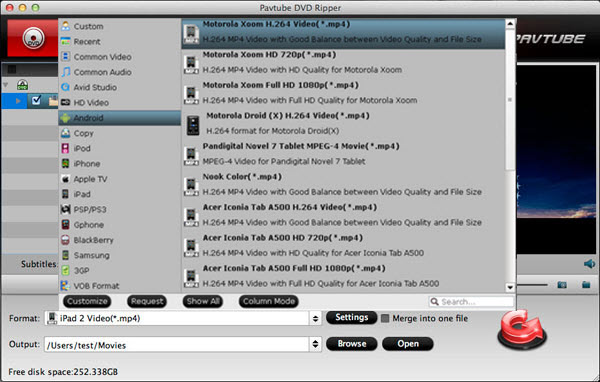
Task: Select the HD Video category
Action: click(119, 102)
